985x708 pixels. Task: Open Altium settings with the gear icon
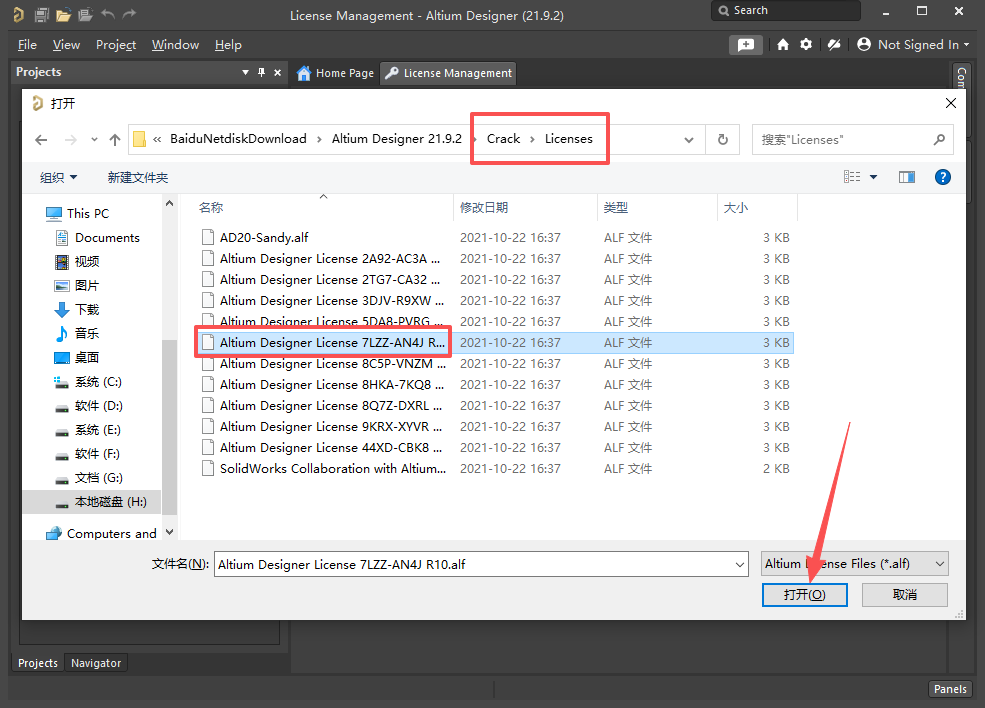pos(806,45)
